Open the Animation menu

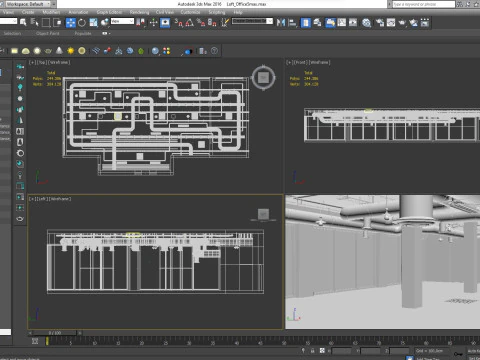[x=78, y=12]
